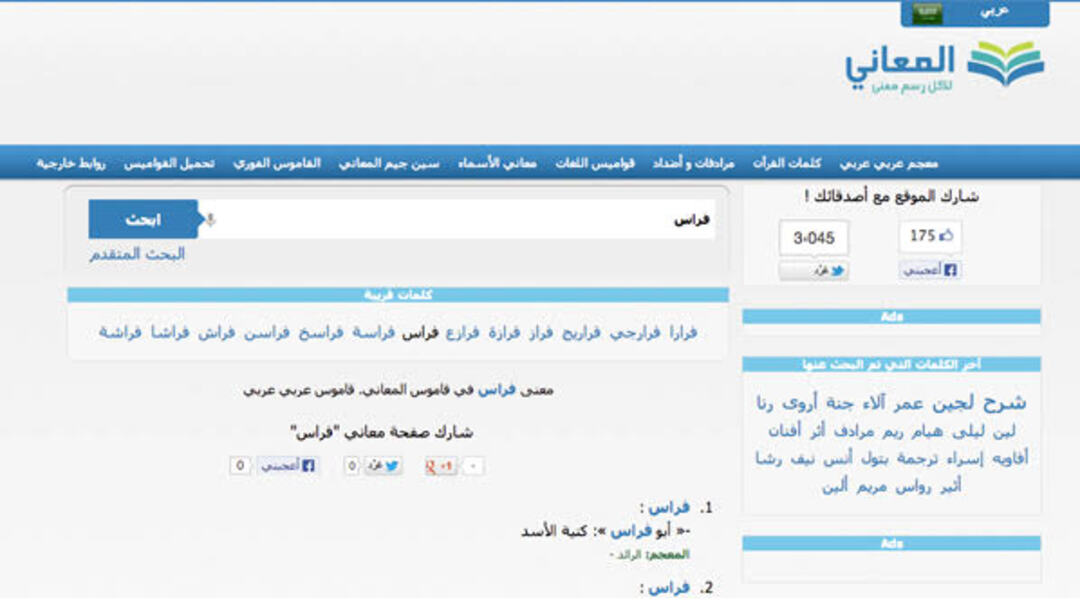
Task: Open the عربي language dropdown
Action: (x=975, y=13)
